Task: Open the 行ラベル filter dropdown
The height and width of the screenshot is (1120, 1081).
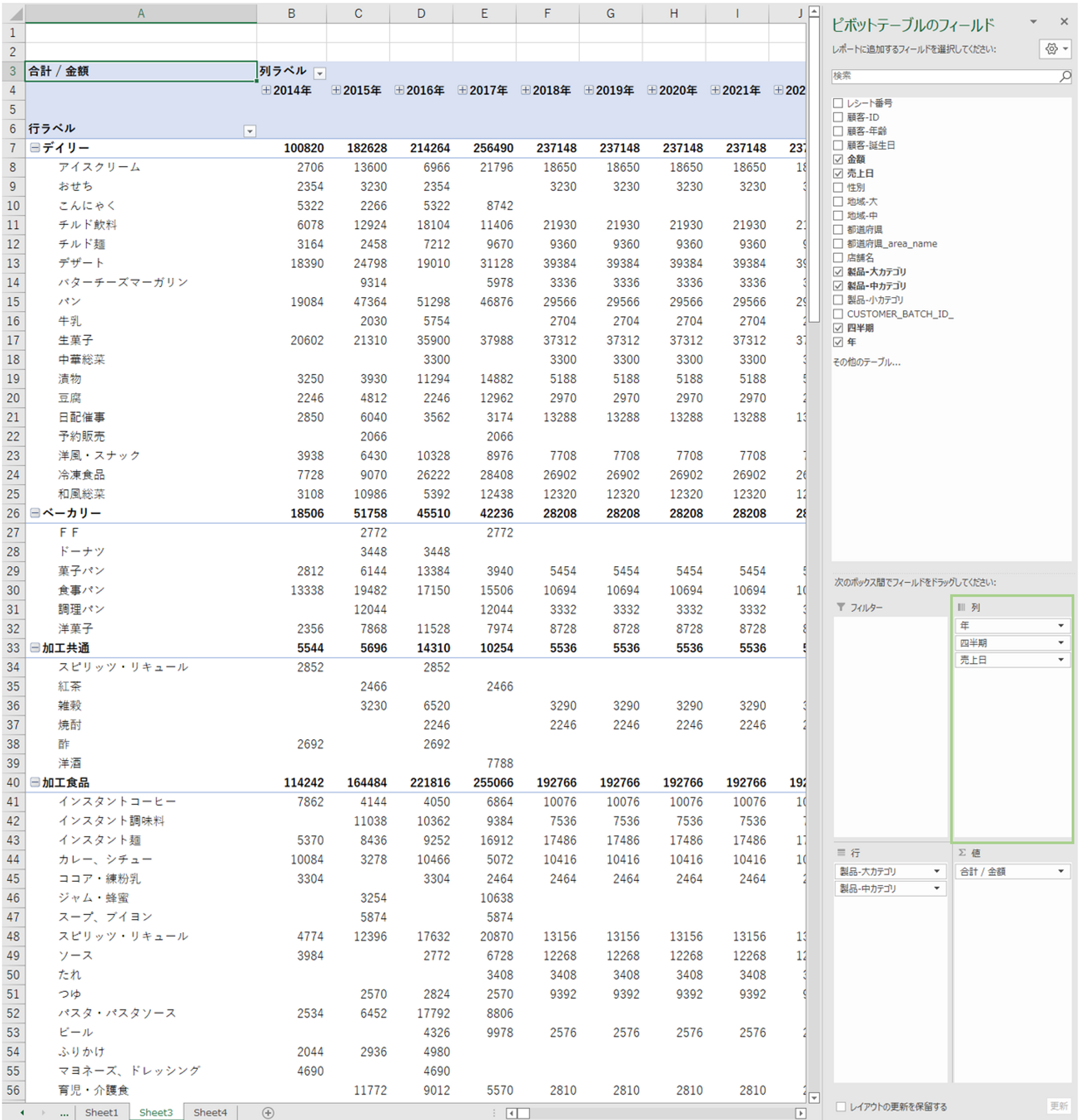Action: 250,131
